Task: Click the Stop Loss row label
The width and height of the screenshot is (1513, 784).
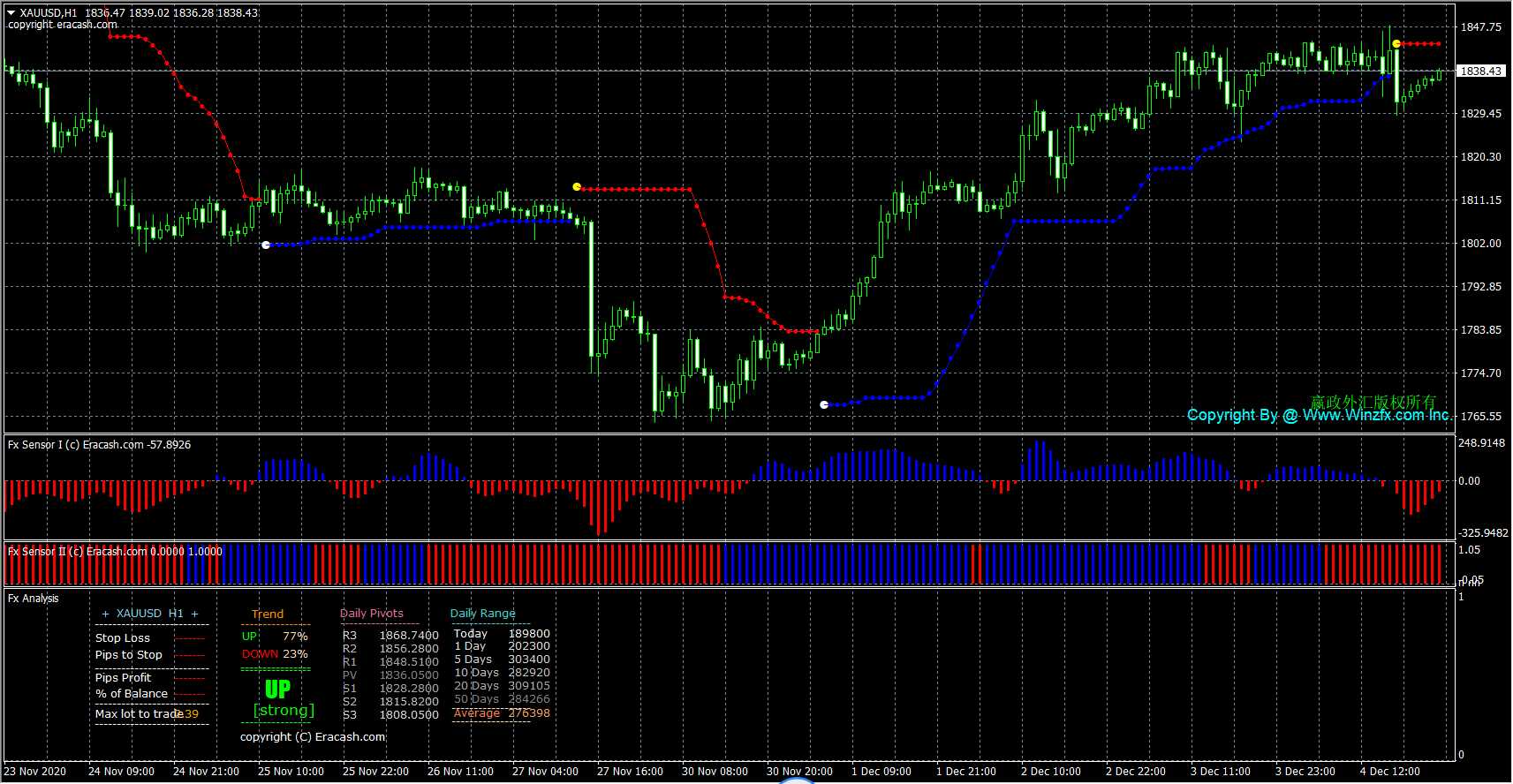Action: [123, 637]
